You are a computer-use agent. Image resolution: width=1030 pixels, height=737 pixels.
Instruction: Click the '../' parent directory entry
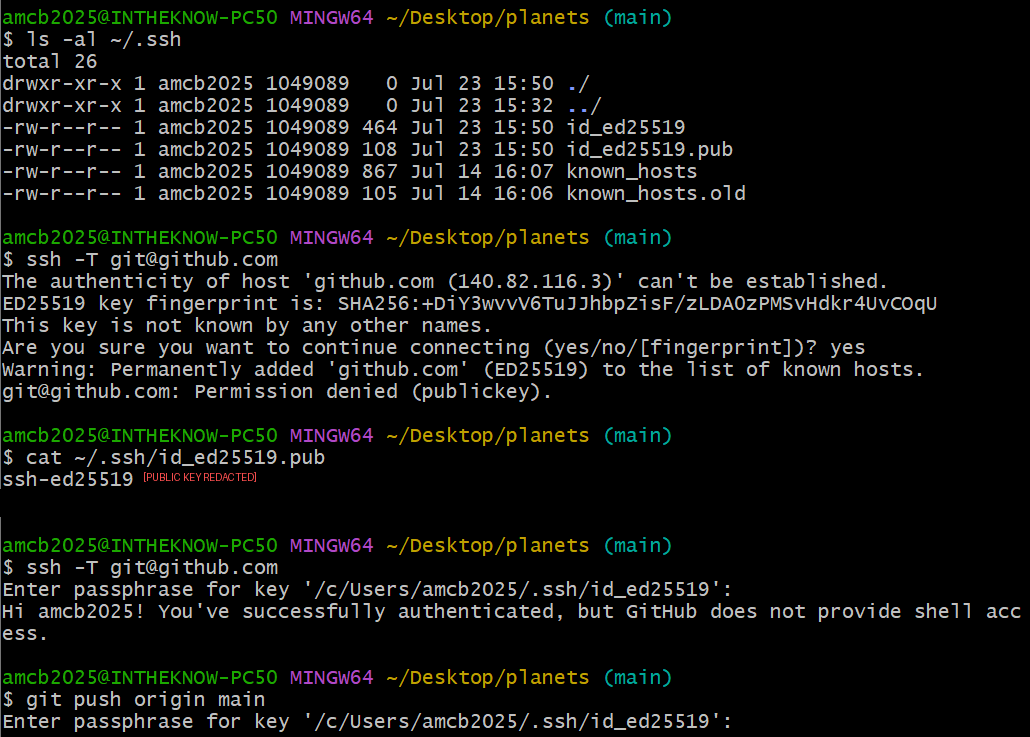point(584,106)
